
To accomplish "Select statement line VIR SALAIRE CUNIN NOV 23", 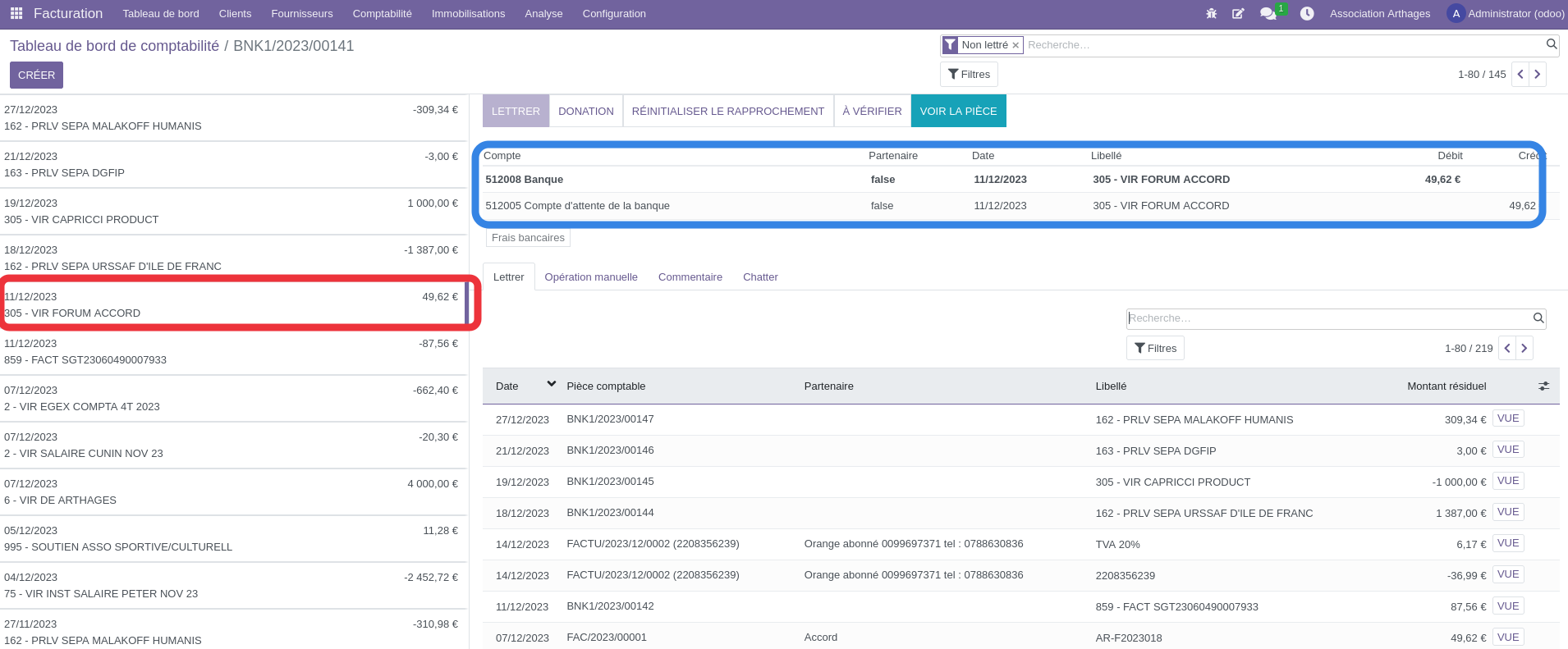I will 234,446.
